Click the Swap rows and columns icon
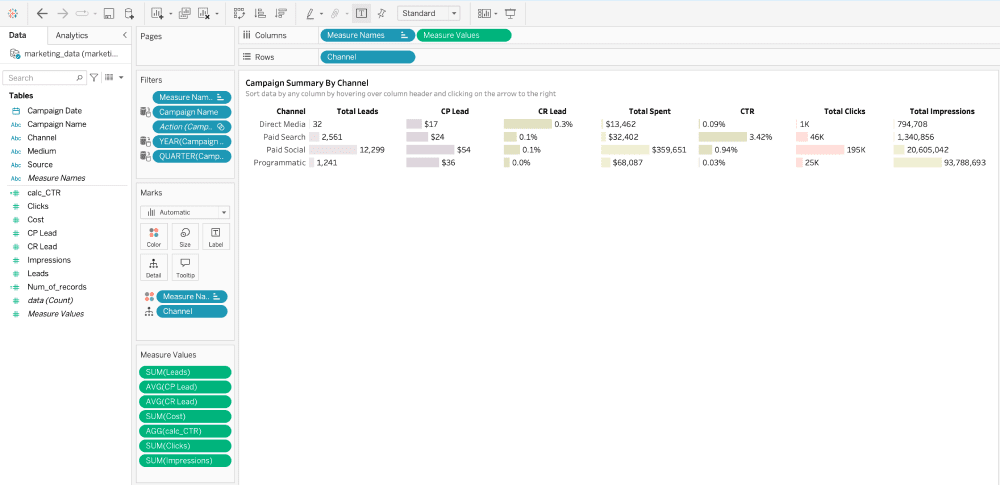1000x485 pixels. point(239,14)
